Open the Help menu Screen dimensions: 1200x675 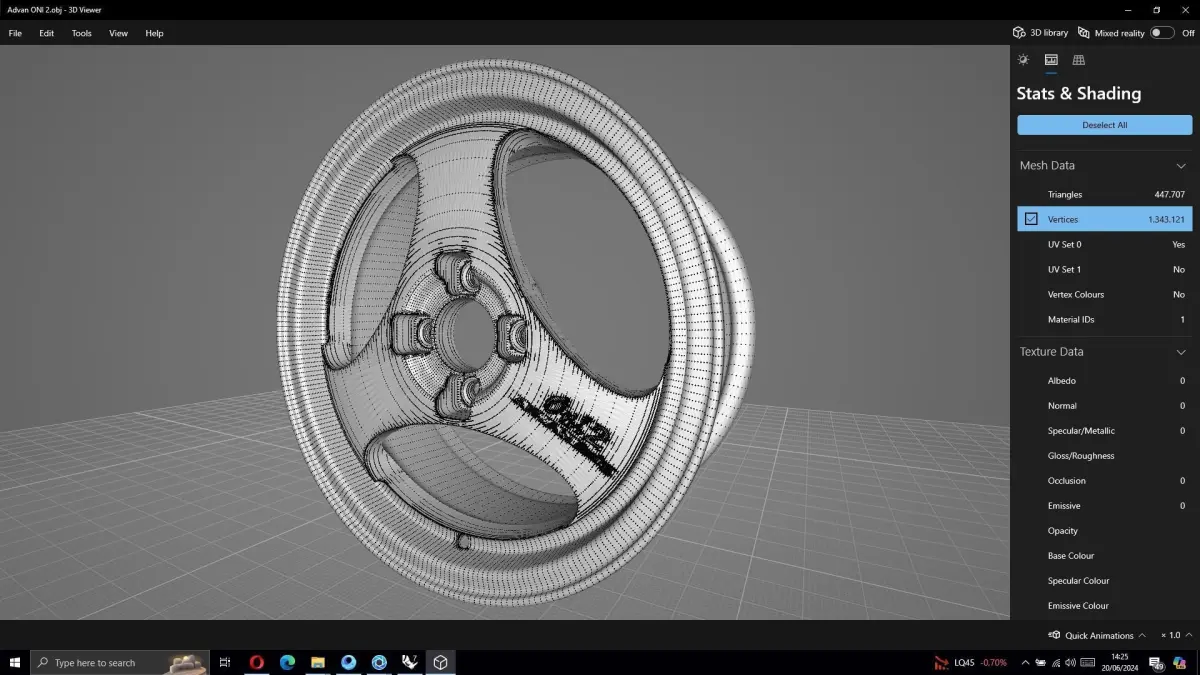click(154, 33)
